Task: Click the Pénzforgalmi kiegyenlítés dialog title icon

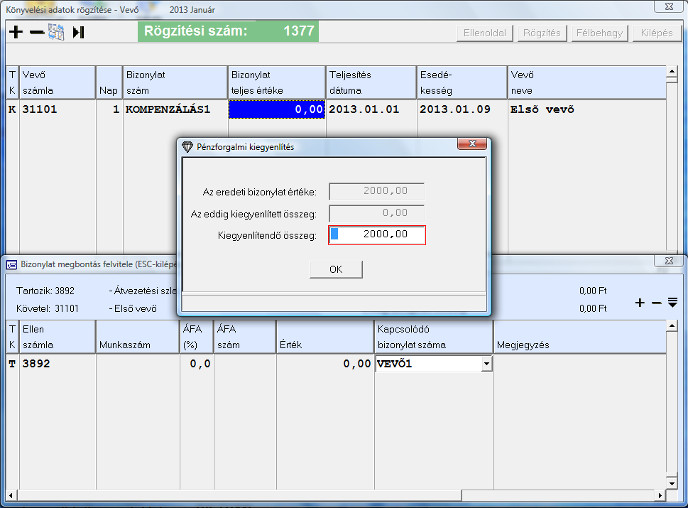Action: [x=187, y=146]
